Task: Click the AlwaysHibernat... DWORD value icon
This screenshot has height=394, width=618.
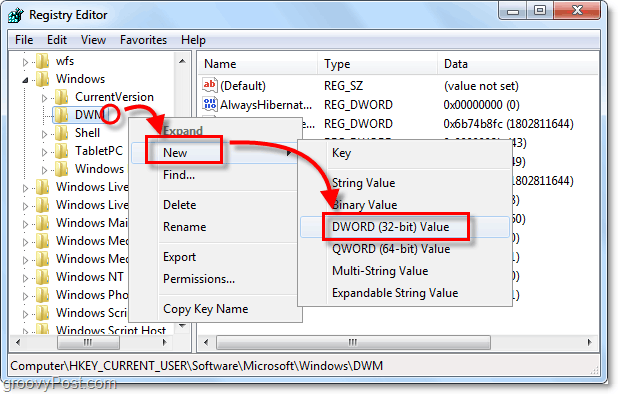Action: point(209,104)
